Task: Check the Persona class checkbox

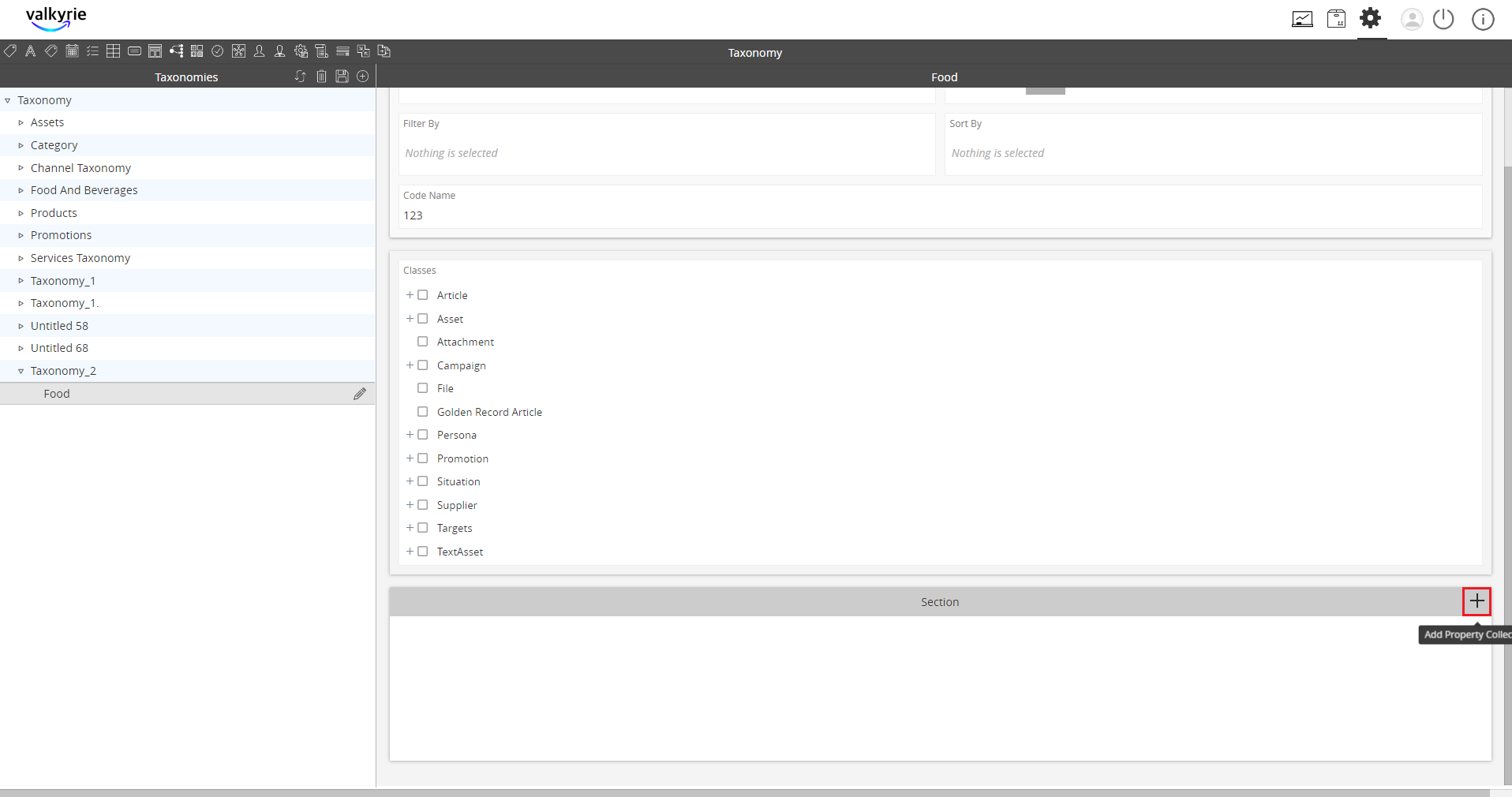Action: (x=423, y=435)
